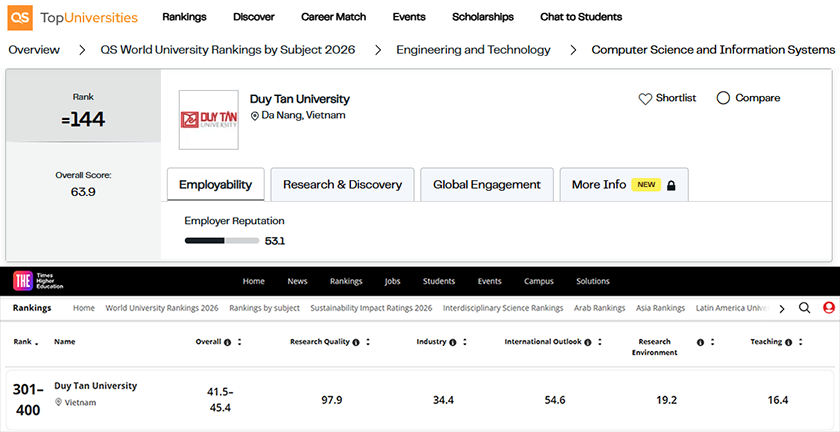840x432 pixels.
Task: Click Computer Science and Information Systems breadcrumb
Action: pos(713,50)
